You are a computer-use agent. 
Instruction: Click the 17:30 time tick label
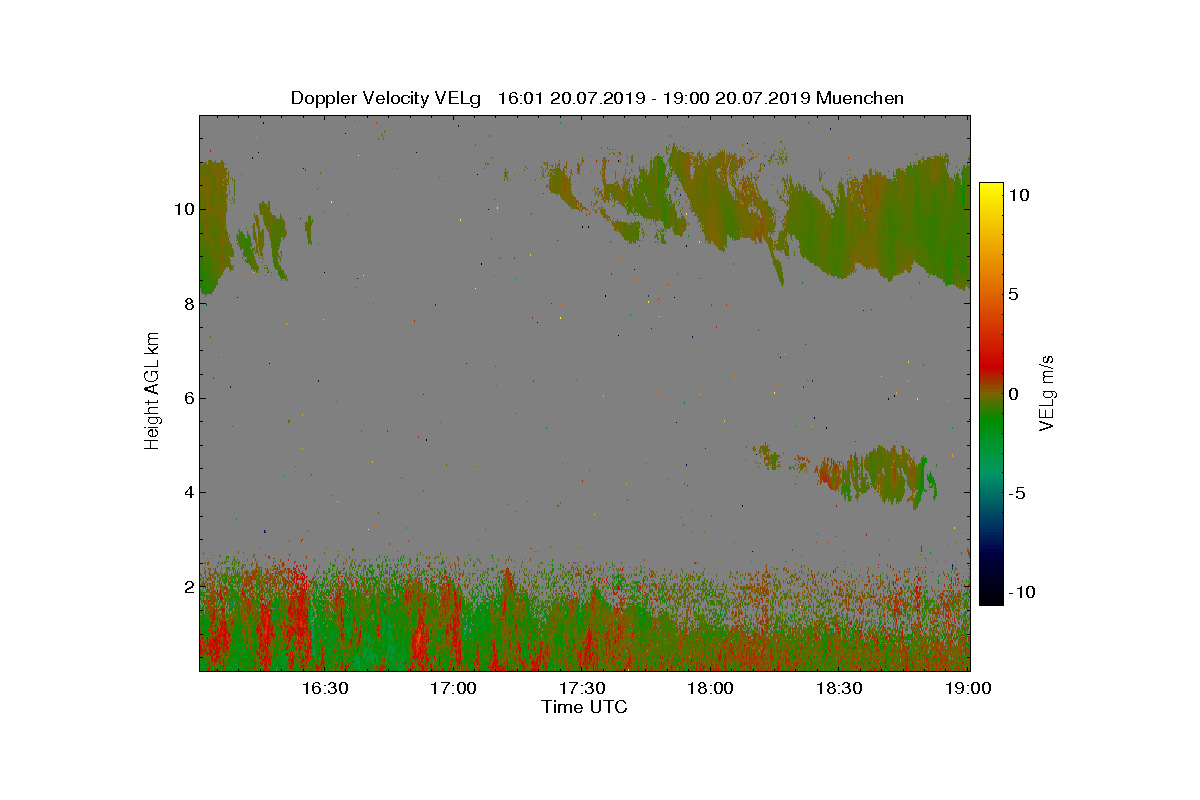(x=583, y=688)
